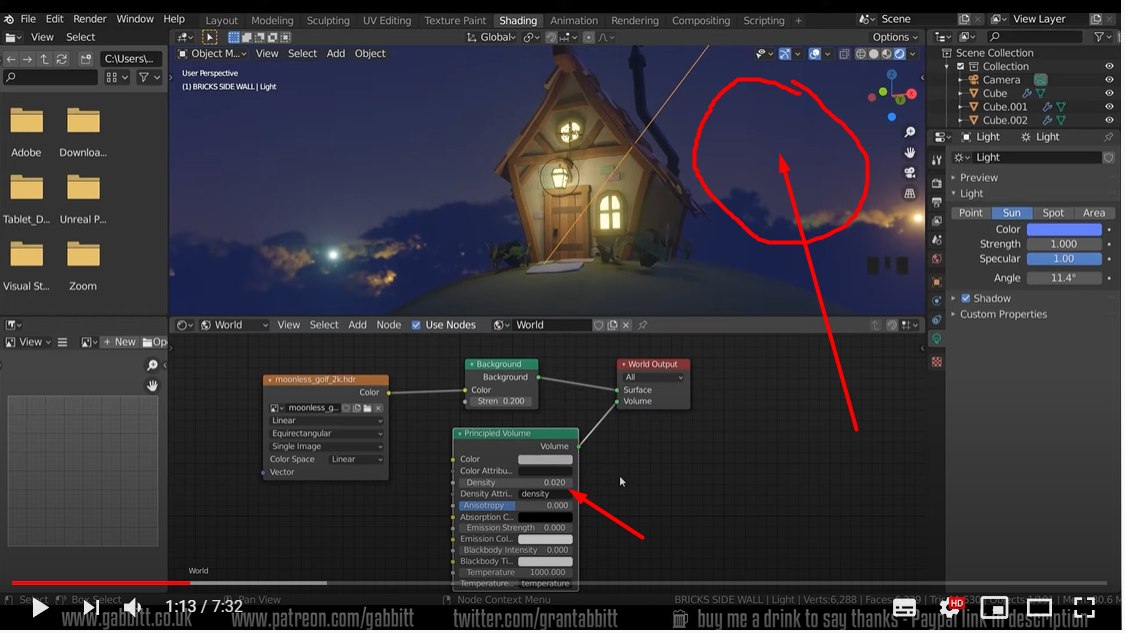Switch to the Sculpting workspace tab

pyautogui.click(x=328, y=21)
